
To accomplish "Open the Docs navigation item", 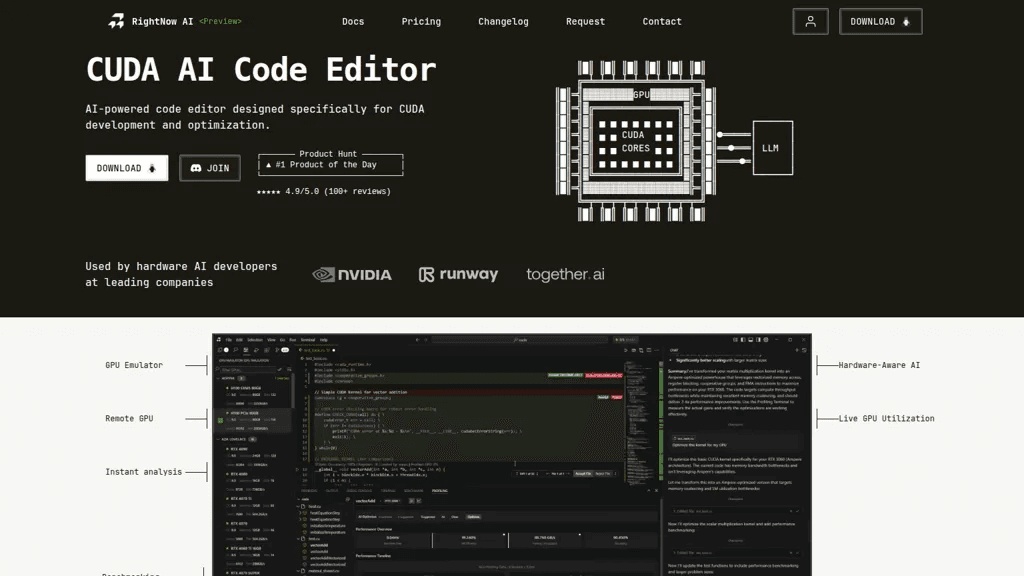I will tap(353, 22).
